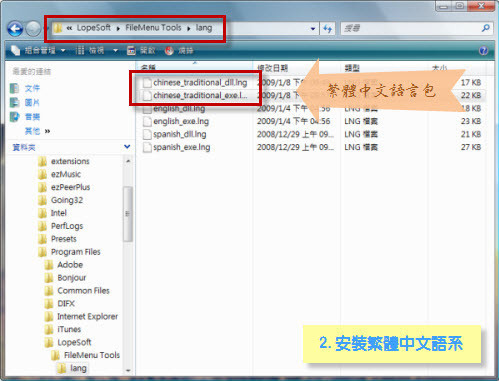Select Adobe folder in tree
Screen dimensions: 499x381
(70, 265)
